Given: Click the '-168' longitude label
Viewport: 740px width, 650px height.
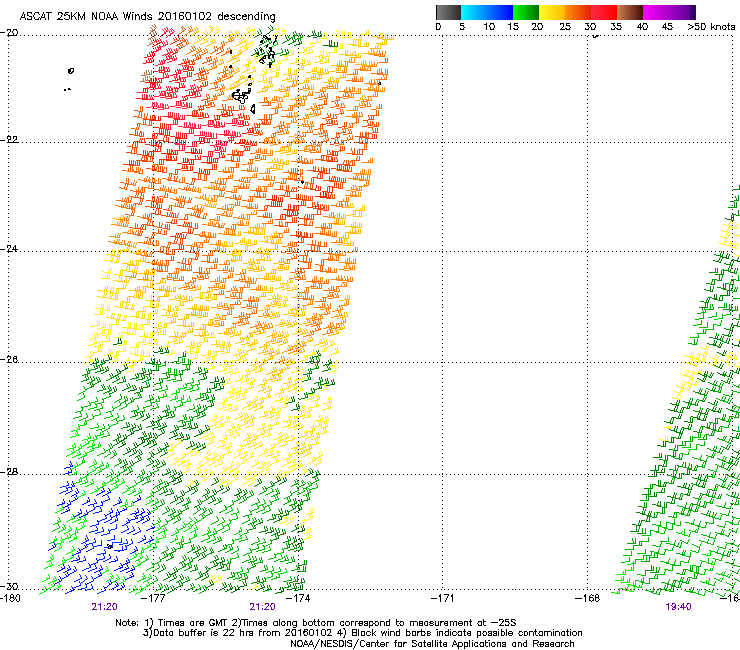Looking at the screenshot, I should coord(588,598).
